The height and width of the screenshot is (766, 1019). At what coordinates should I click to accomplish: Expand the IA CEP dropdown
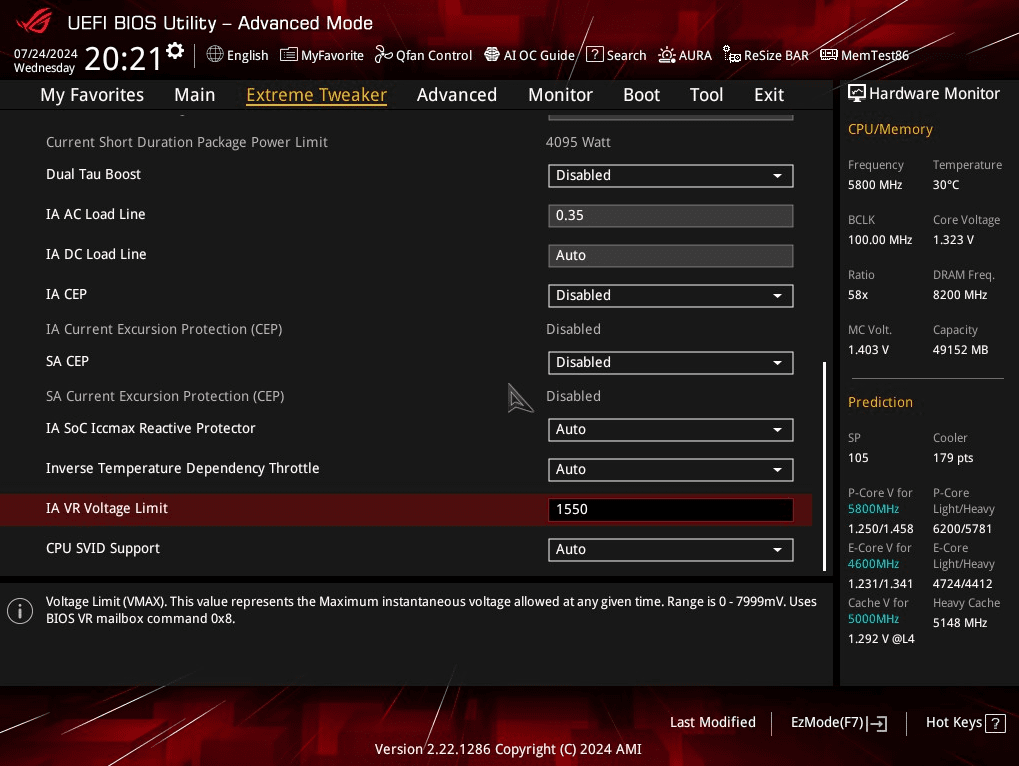pos(671,296)
